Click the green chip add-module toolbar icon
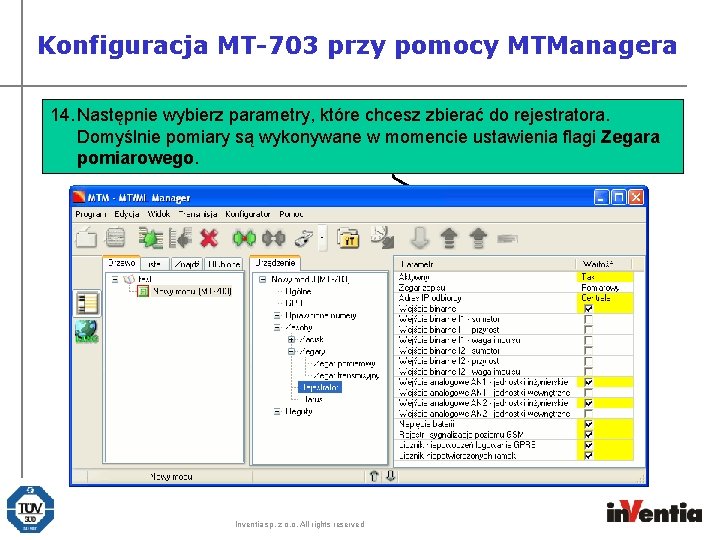Image resolution: width=720 pixels, height=540 pixels. click(151, 238)
